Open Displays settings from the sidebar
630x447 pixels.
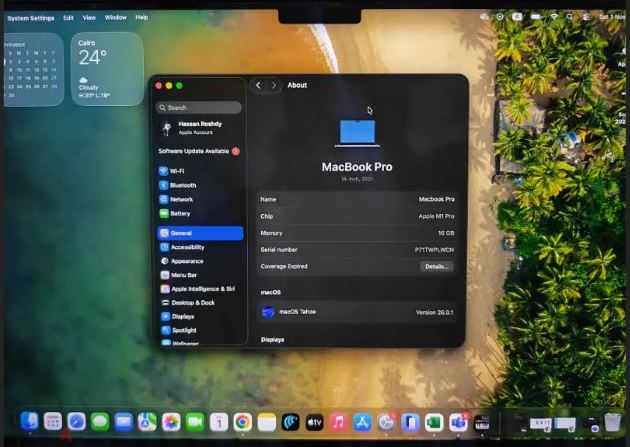pos(183,316)
